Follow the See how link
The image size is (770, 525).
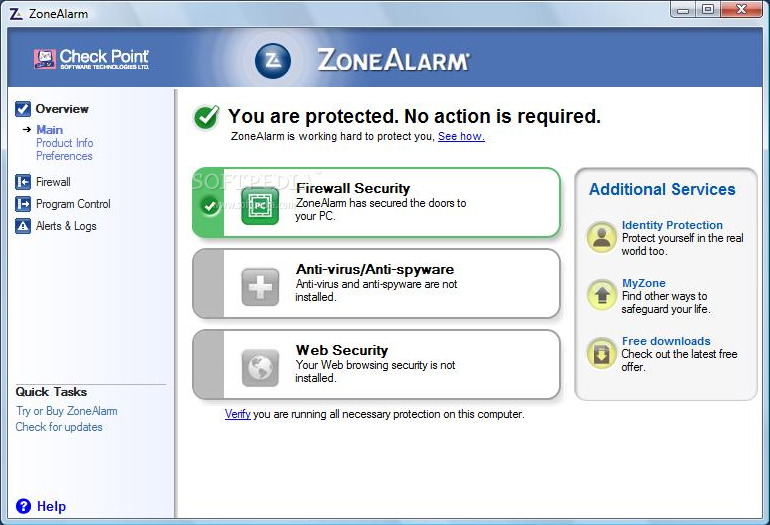tap(461, 136)
